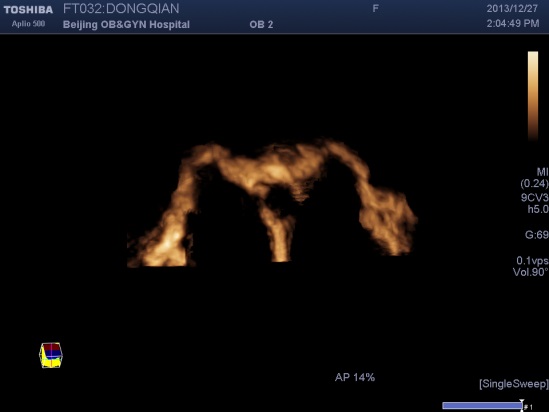The height and width of the screenshot is (412, 549).
Task: Select the MI (0.24) readout
Action: click(535, 177)
